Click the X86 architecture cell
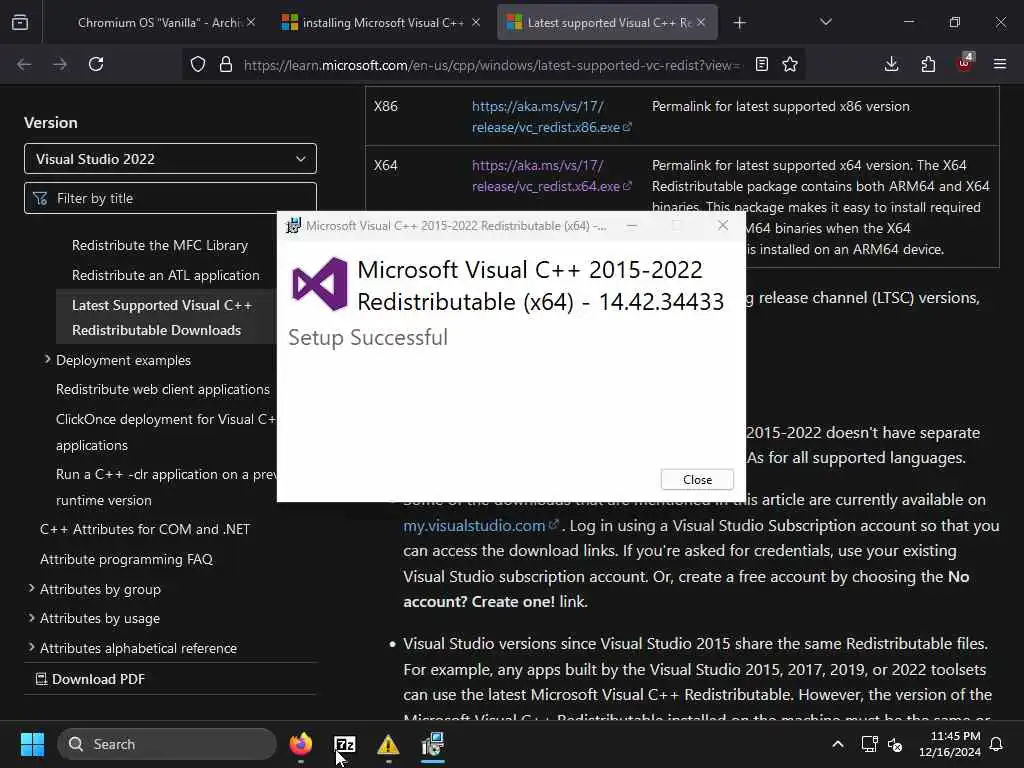The width and height of the screenshot is (1024, 768). 385,106
